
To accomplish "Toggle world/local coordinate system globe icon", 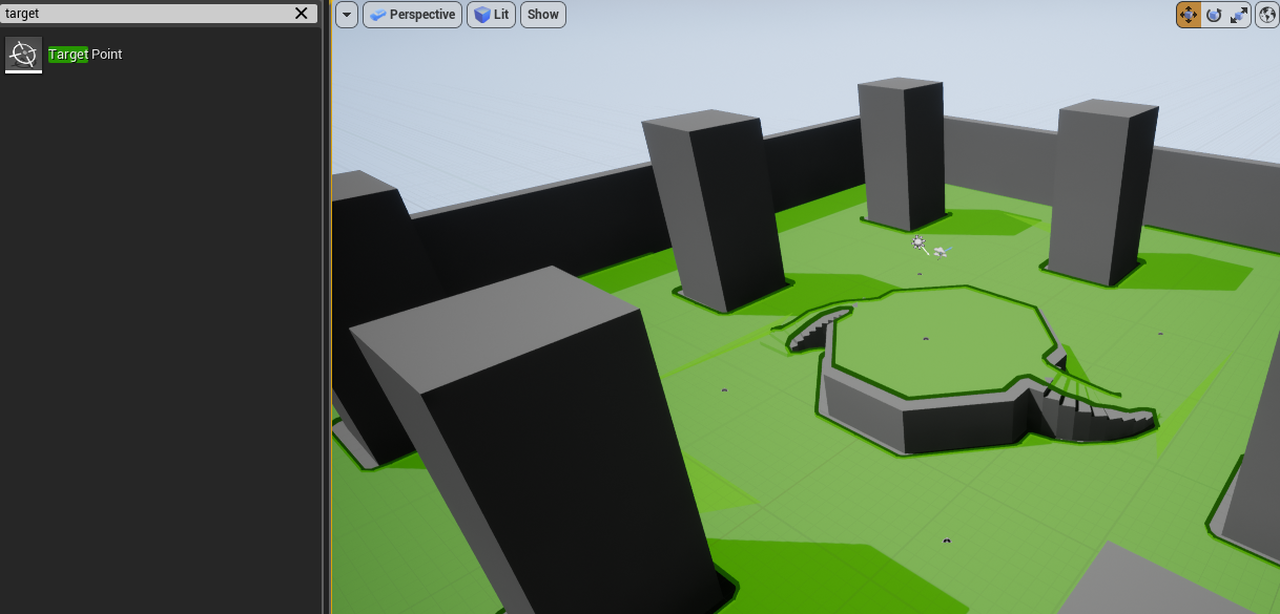I will click(1267, 15).
